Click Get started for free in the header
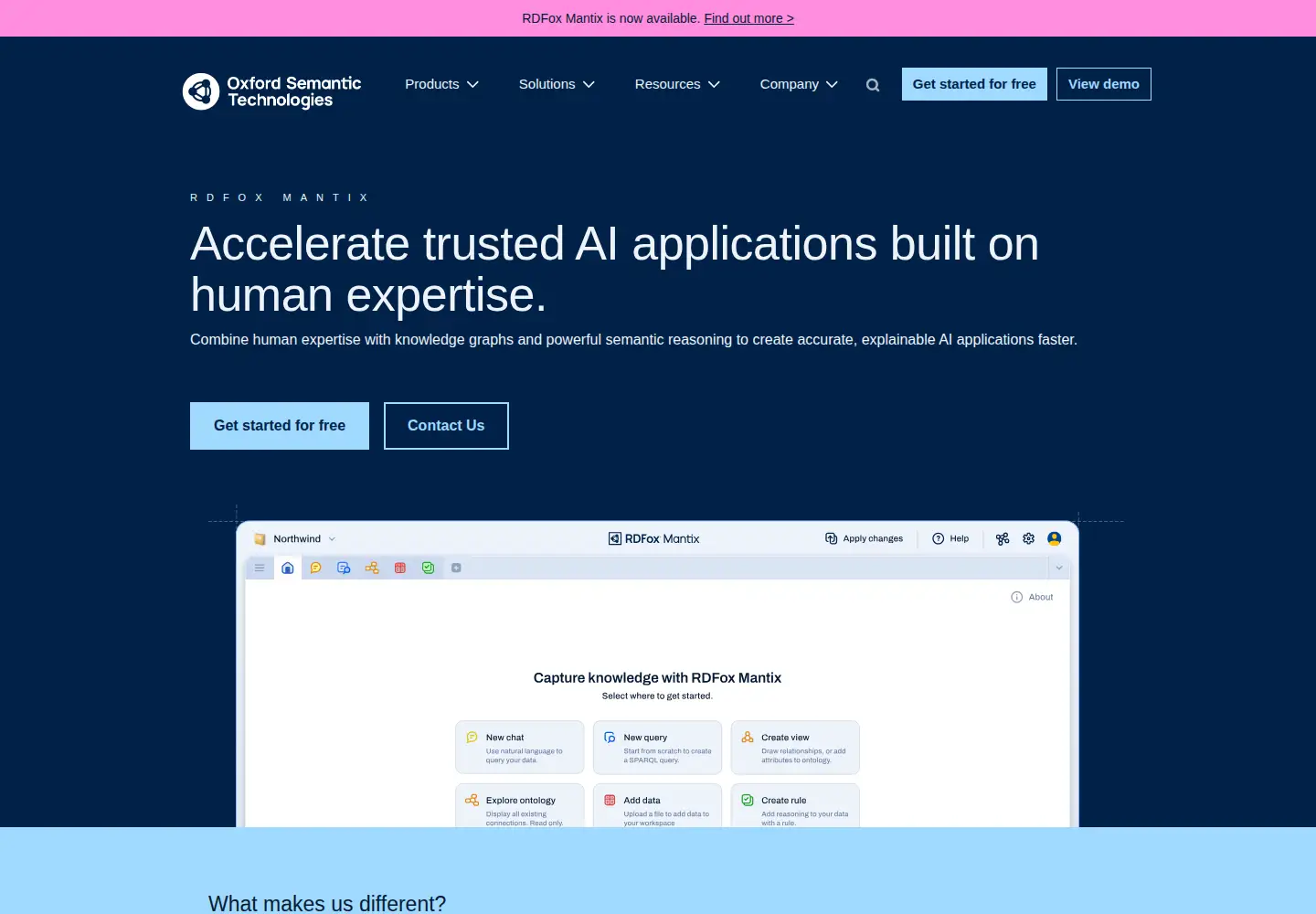This screenshot has width=1316, height=914. [974, 84]
